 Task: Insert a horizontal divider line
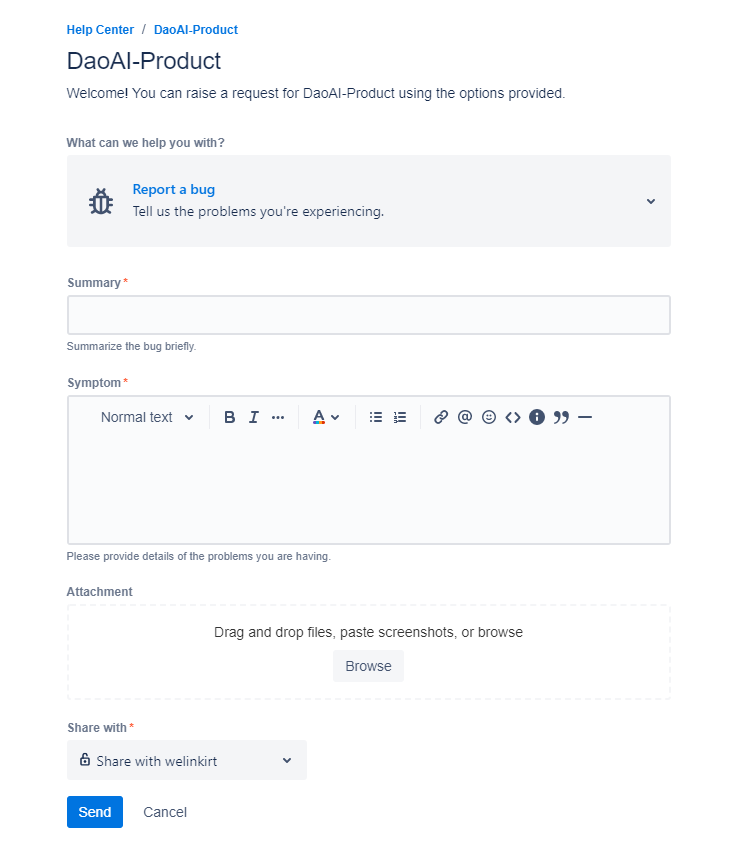tap(585, 417)
